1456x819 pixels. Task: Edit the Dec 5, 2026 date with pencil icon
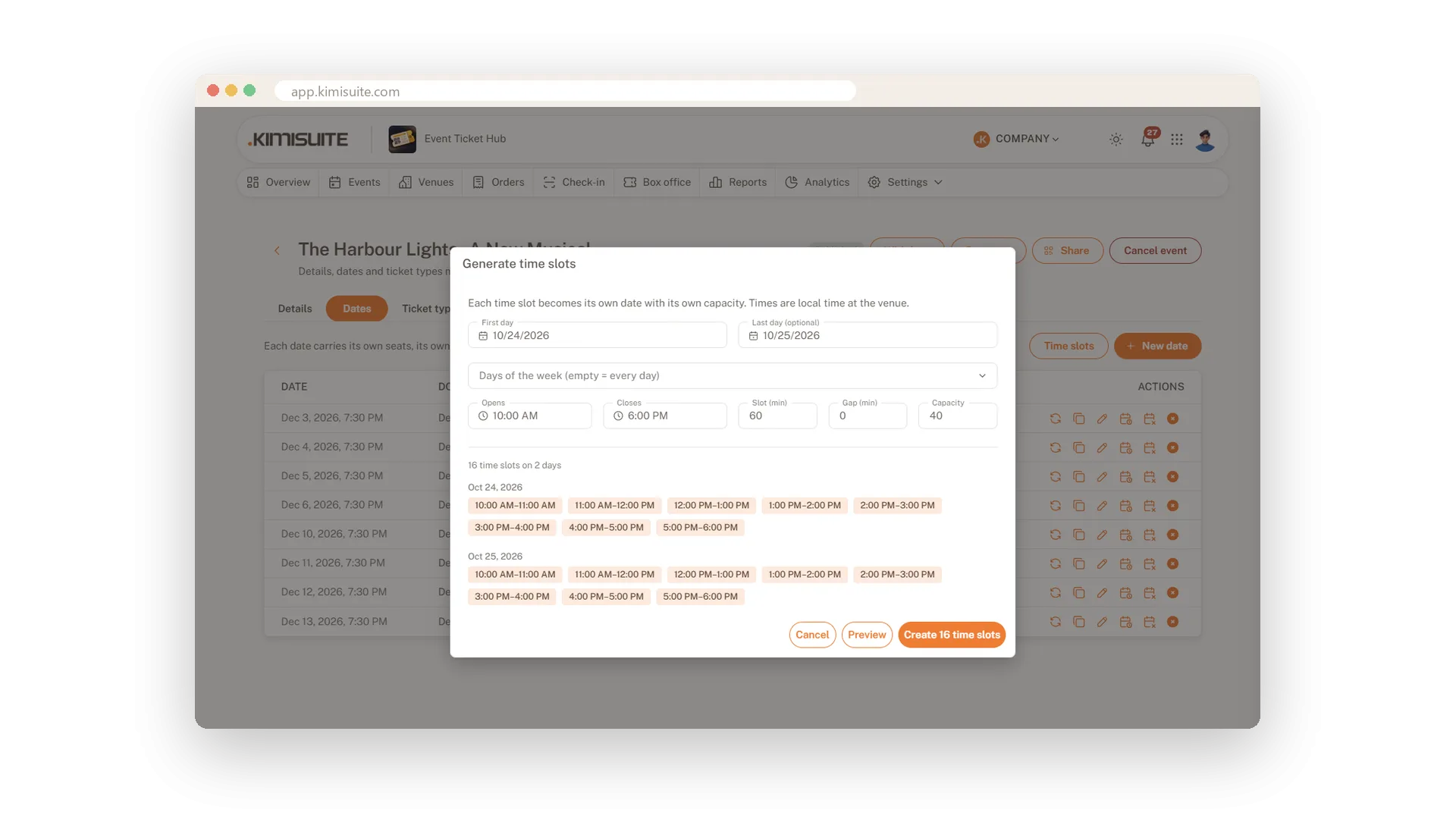click(x=1102, y=477)
